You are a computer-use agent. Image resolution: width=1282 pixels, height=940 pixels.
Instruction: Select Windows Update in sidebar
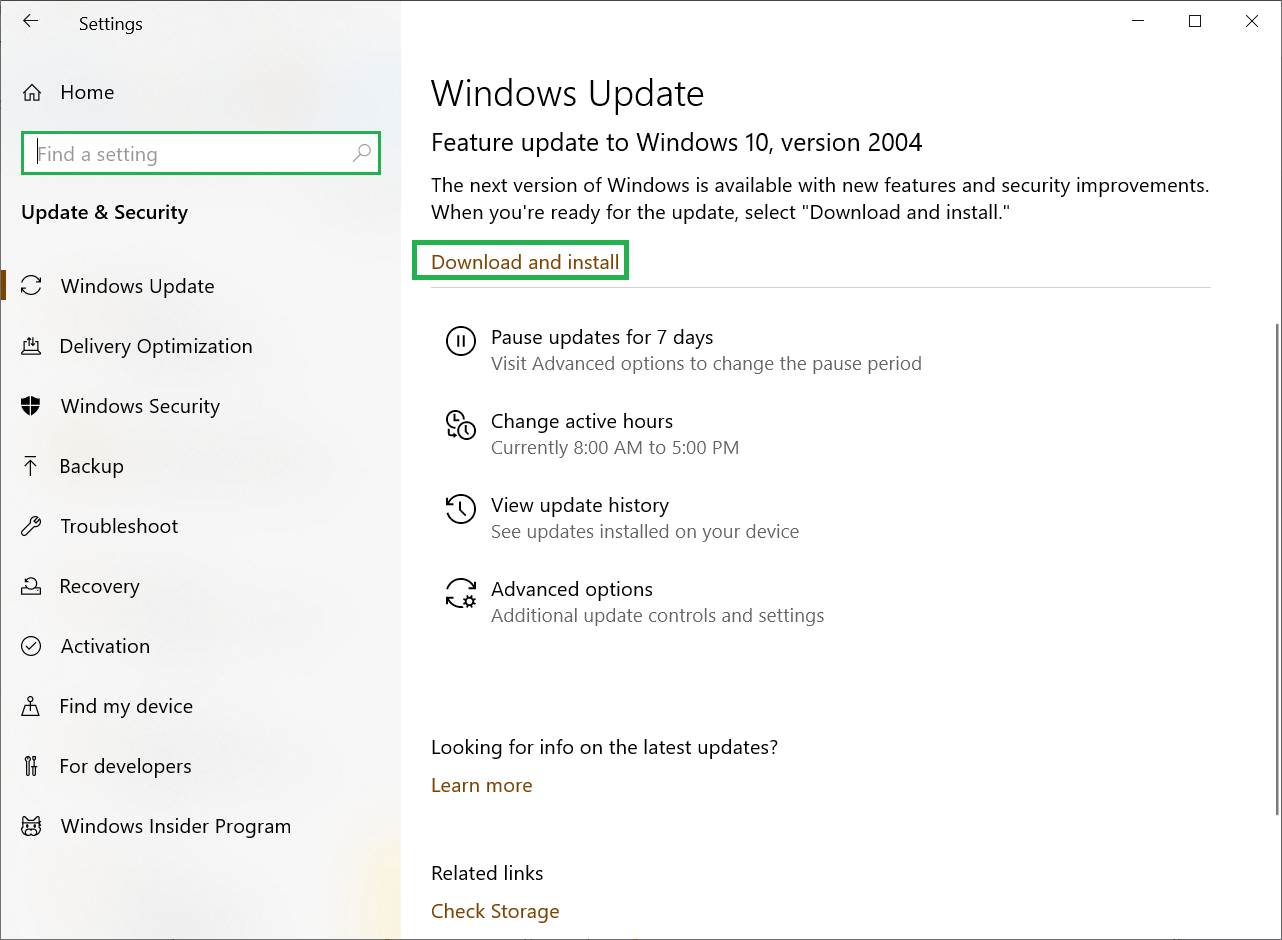[x=137, y=286]
